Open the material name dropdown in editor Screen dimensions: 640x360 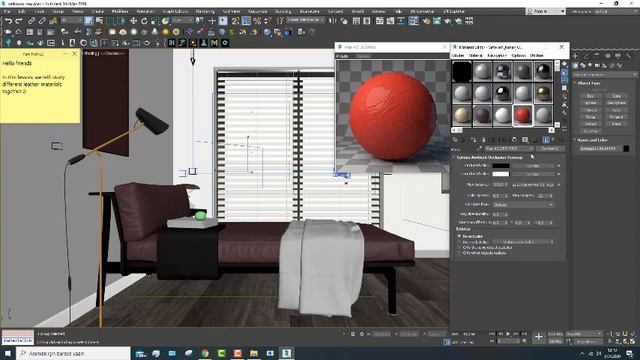[509, 149]
